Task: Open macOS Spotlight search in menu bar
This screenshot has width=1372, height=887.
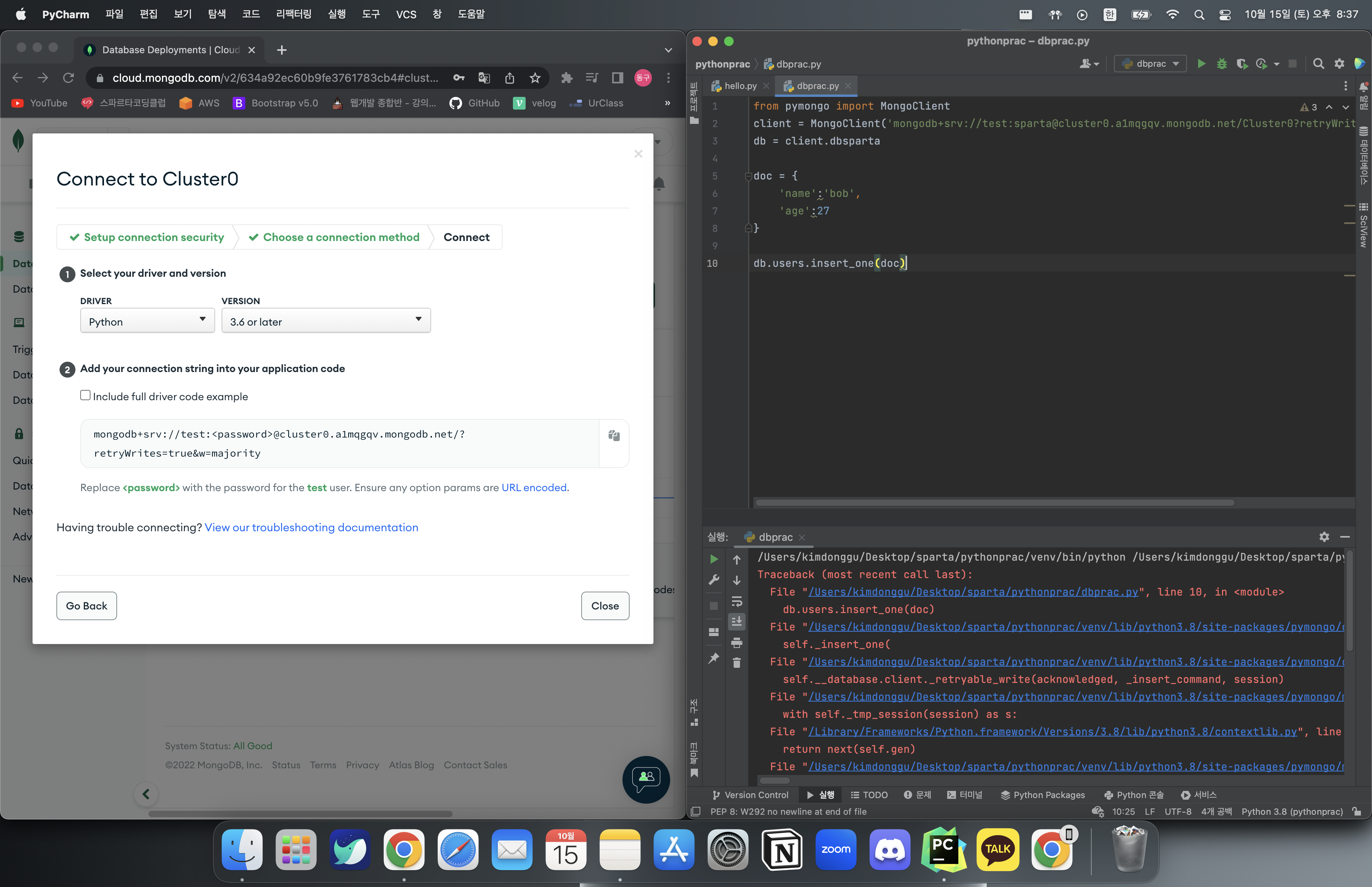Action: (1199, 14)
